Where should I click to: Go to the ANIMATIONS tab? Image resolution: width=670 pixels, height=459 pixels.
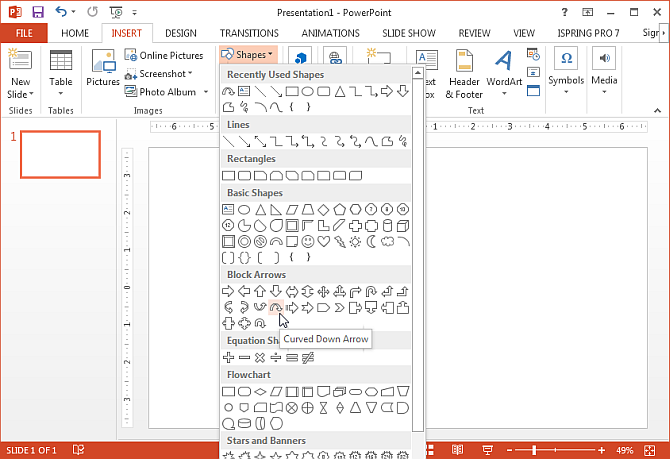pos(330,33)
